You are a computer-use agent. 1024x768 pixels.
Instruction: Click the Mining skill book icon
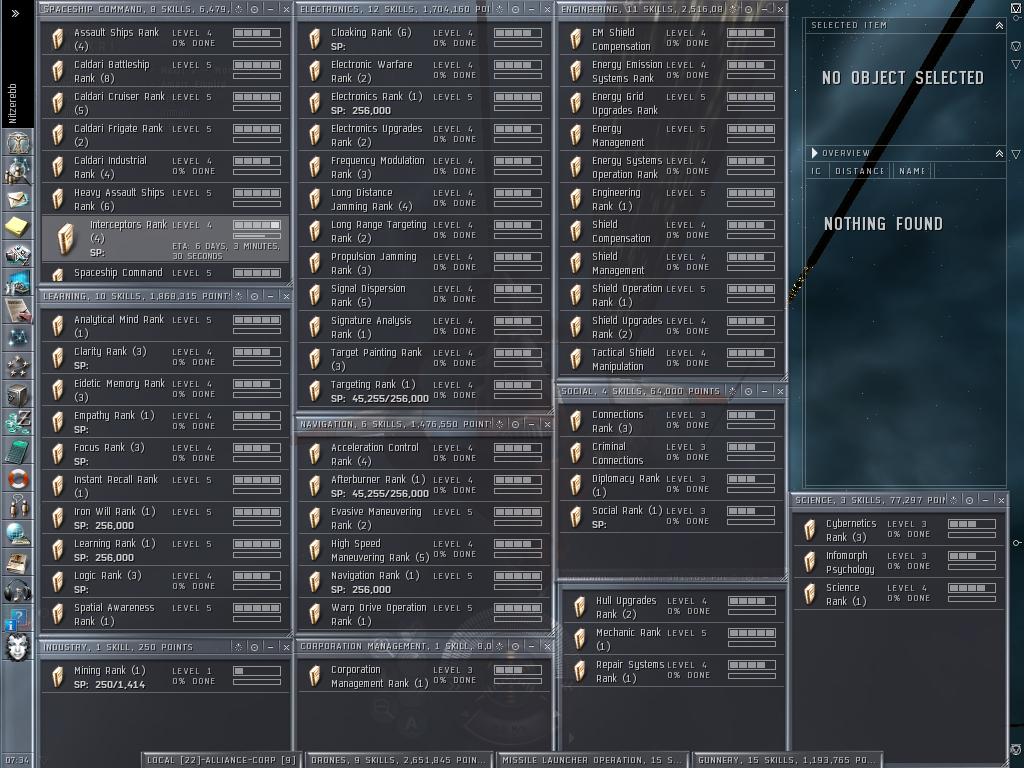pyautogui.click(x=57, y=677)
